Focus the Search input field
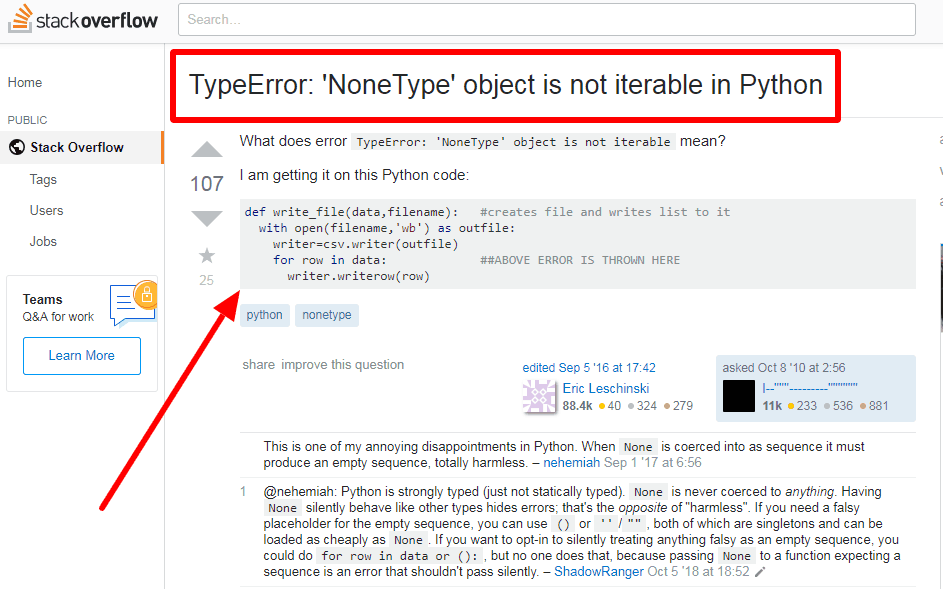The width and height of the screenshot is (943, 589). 547,19
